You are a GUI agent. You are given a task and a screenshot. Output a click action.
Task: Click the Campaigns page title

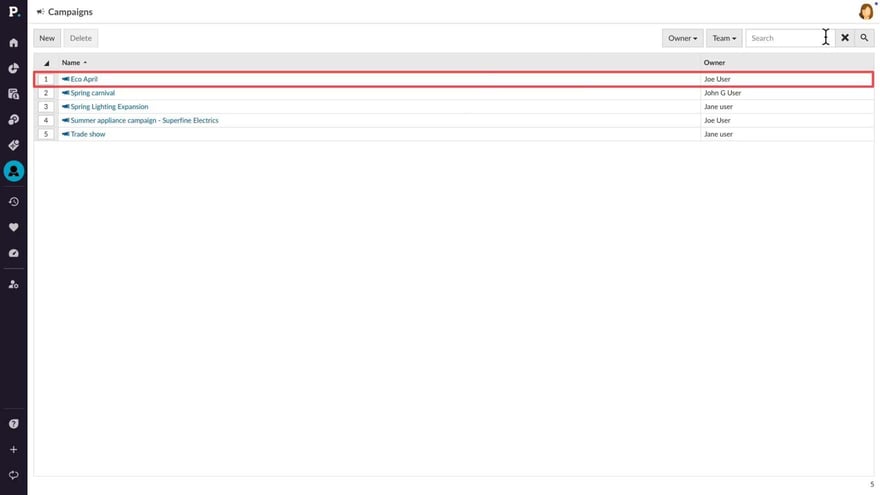click(70, 12)
